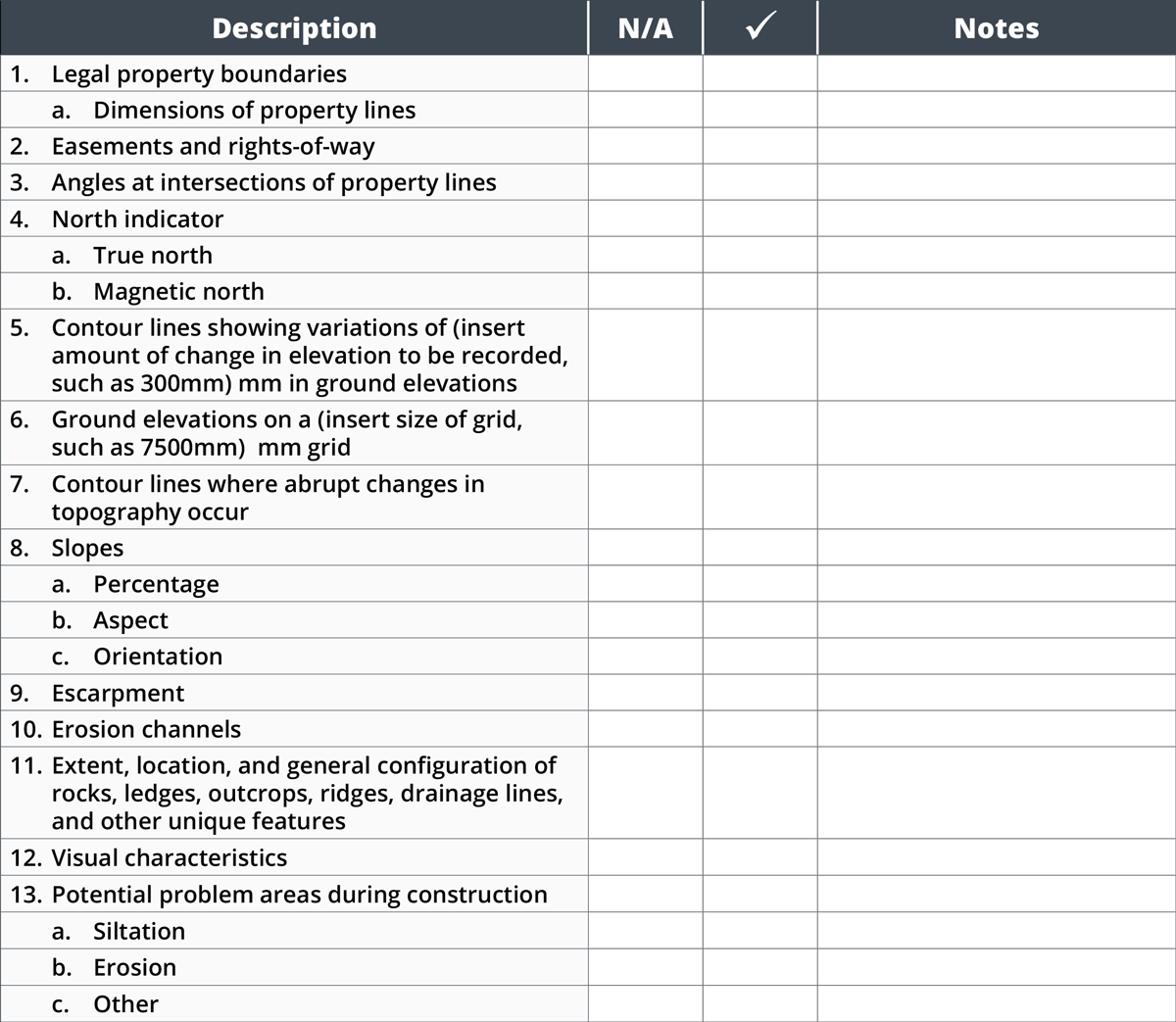Select 'Easements and rights-of-way' row text

pyautogui.click(x=213, y=146)
